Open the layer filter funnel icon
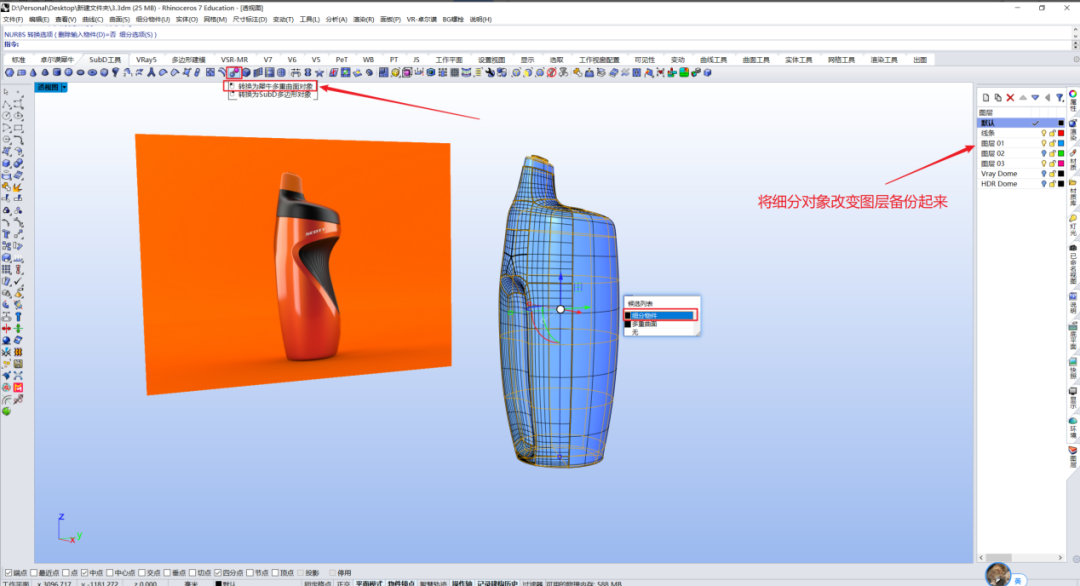The image size is (1080, 586). [x=1060, y=98]
